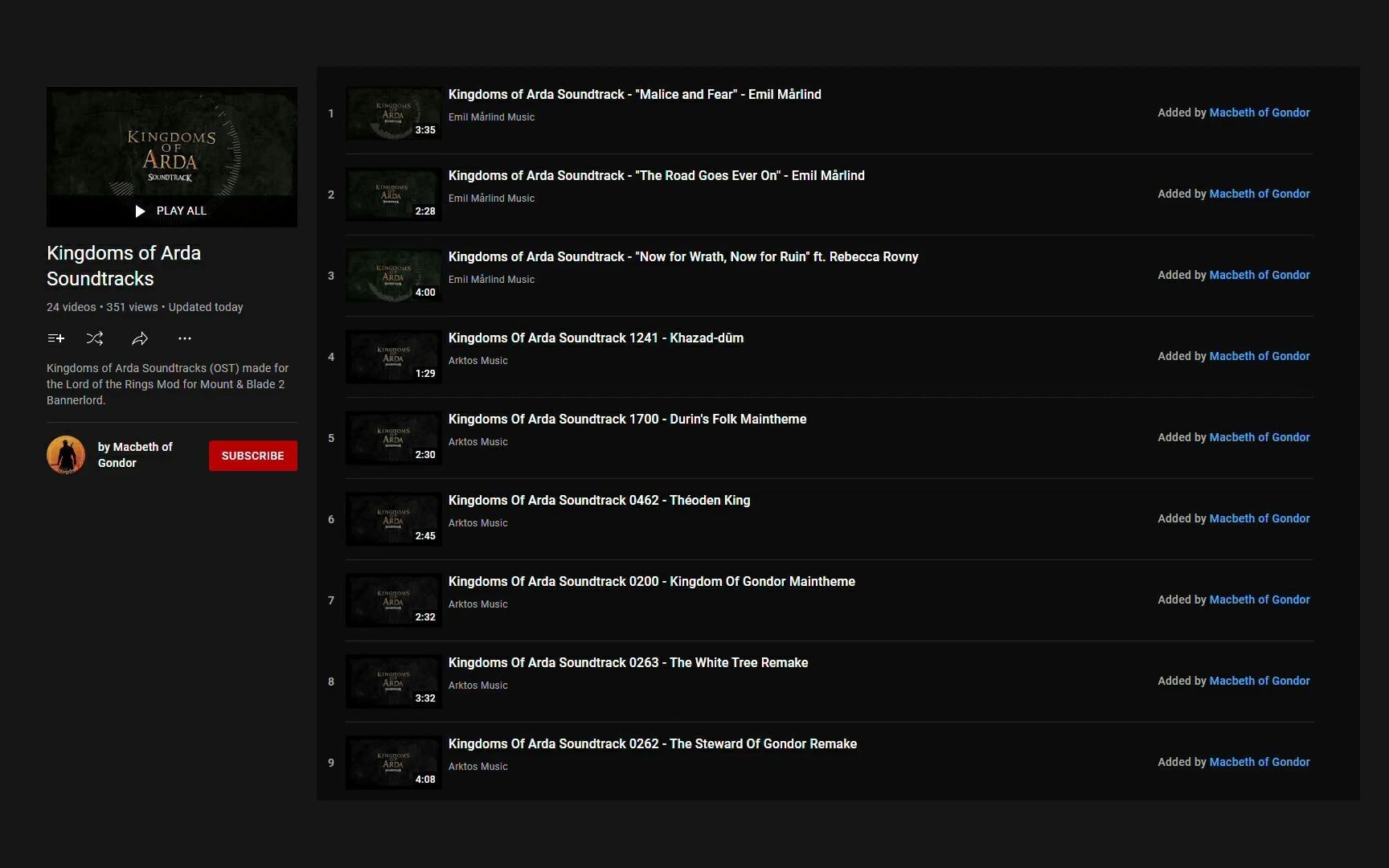Shuffle the Kingdoms of Arda playlist

click(x=95, y=338)
